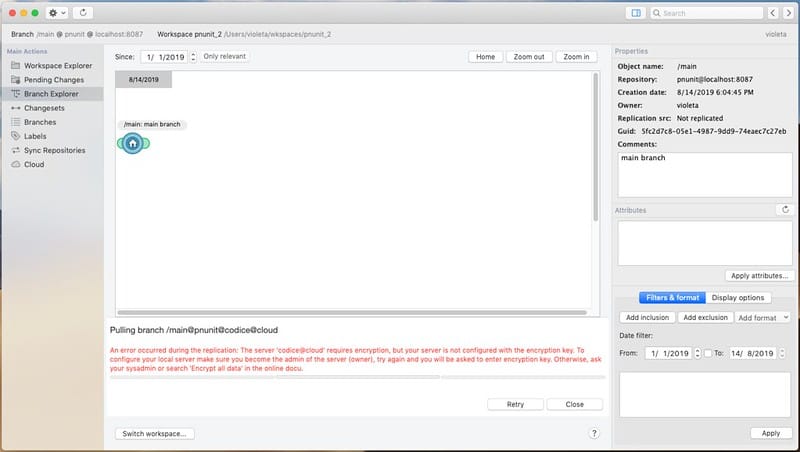
Task: Click the Home button
Action: point(485,57)
